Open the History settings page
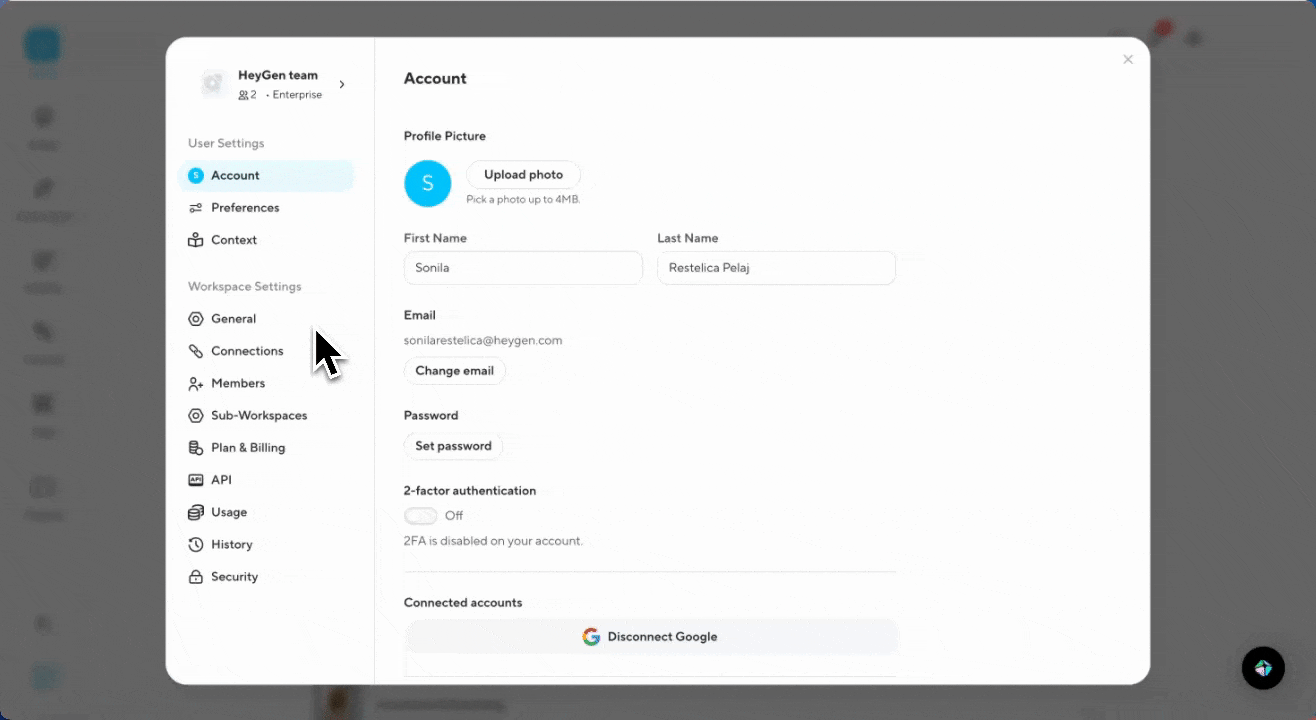Image resolution: width=1316 pixels, height=720 pixels. (x=231, y=545)
